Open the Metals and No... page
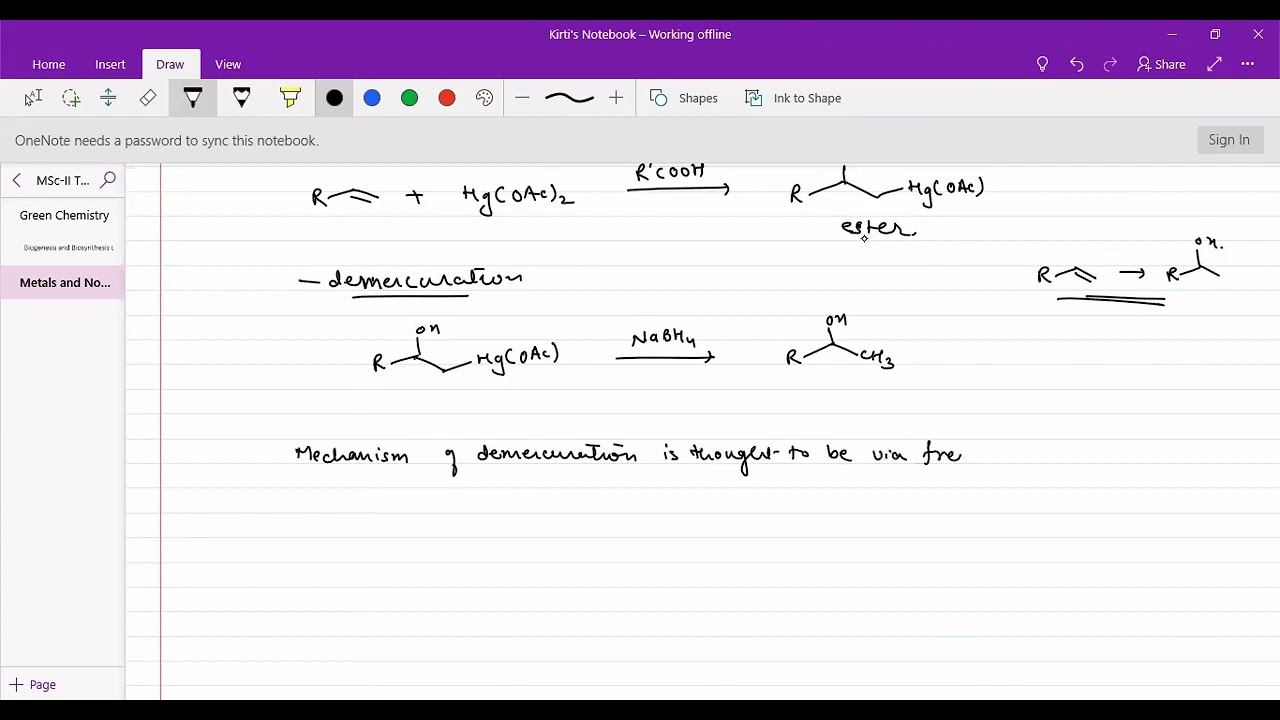 tap(64, 283)
